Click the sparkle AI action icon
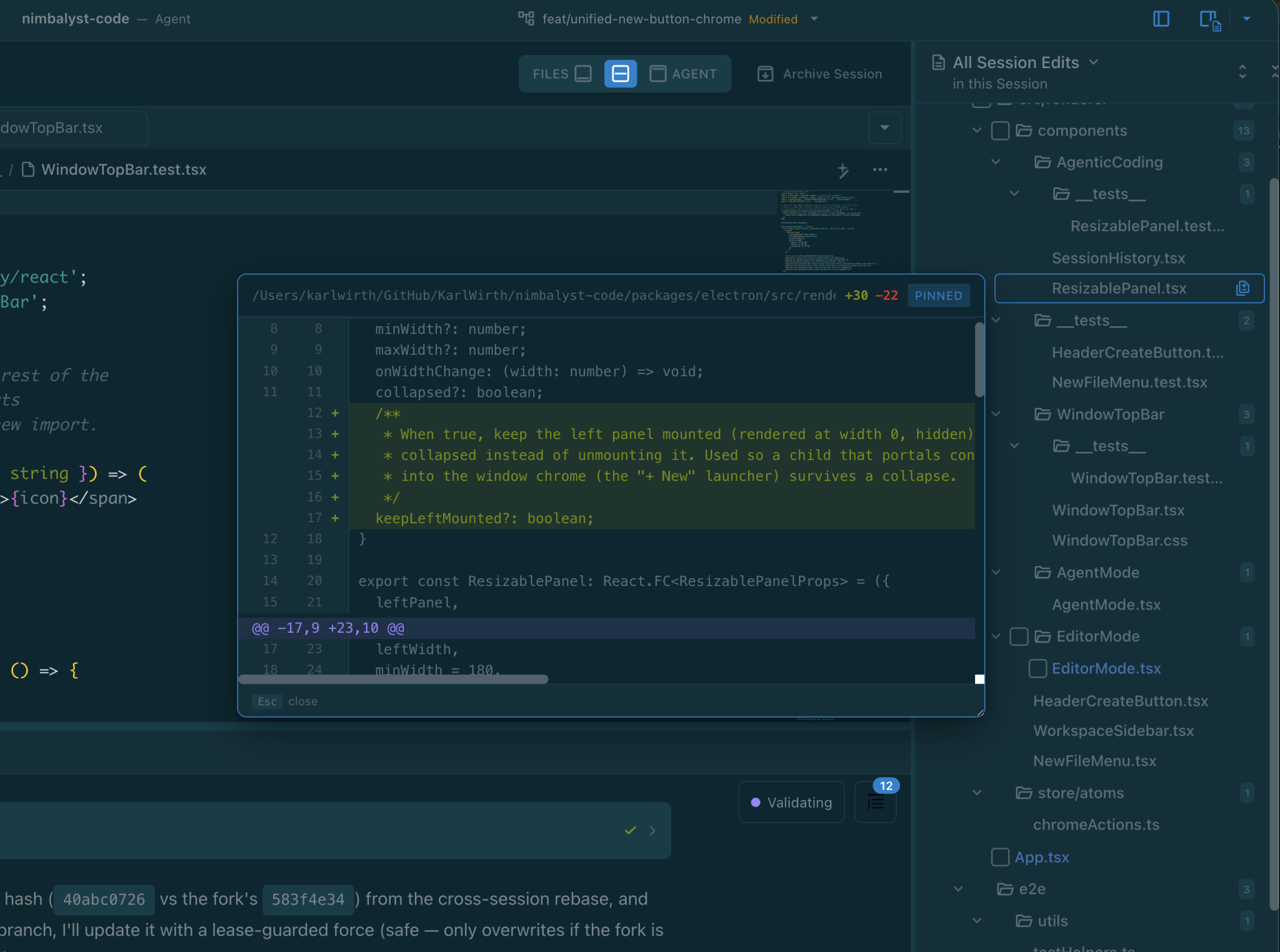 click(843, 169)
